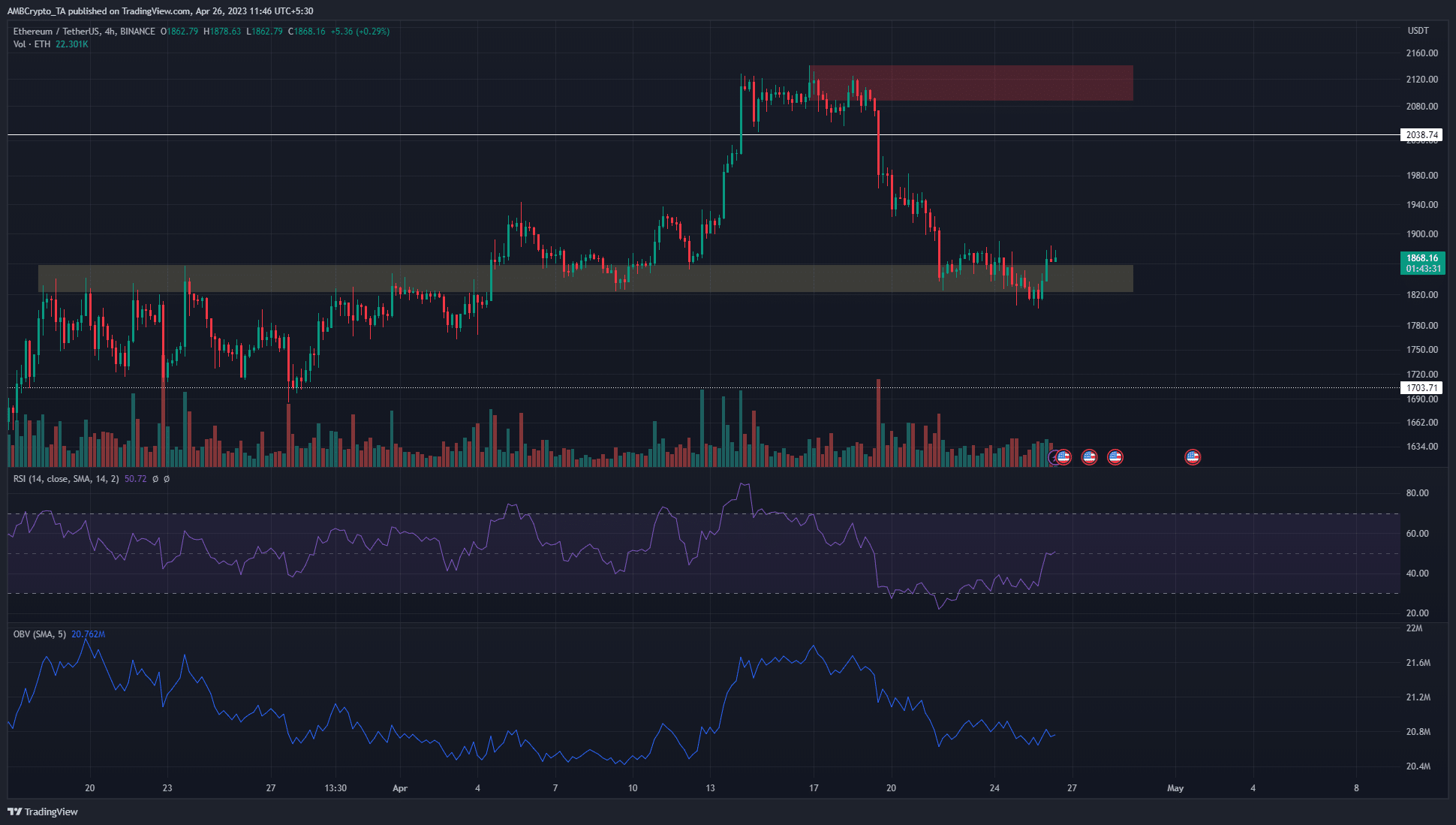Select the red supply zone rectangle
This screenshot has height=825, width=1456.
click(971, 83)
